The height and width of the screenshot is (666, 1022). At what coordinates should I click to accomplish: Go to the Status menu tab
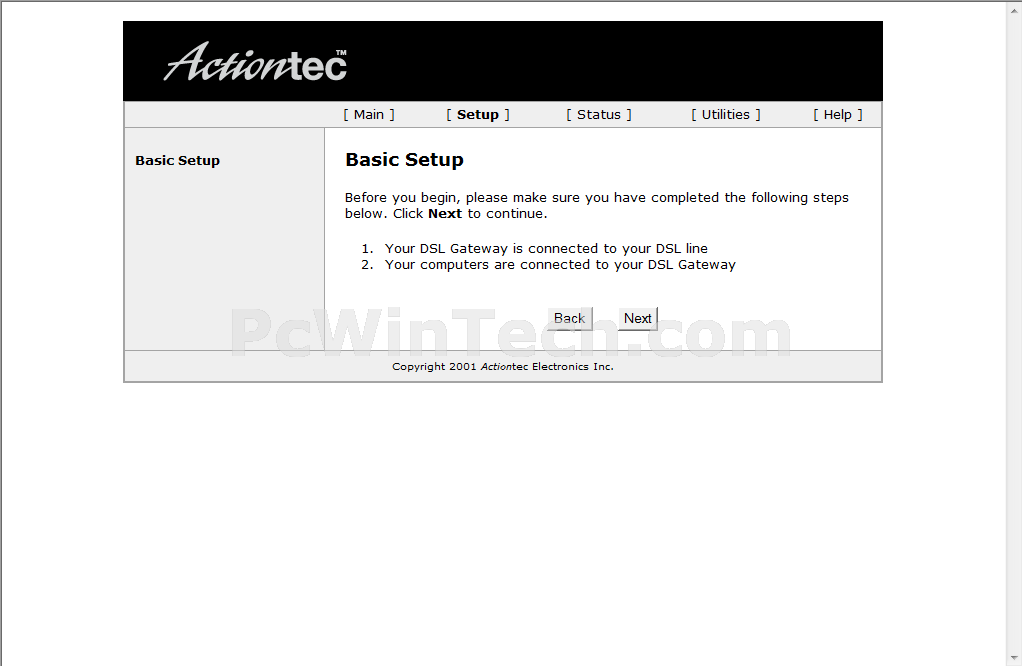pyautogui.click(x=598, y=115)
